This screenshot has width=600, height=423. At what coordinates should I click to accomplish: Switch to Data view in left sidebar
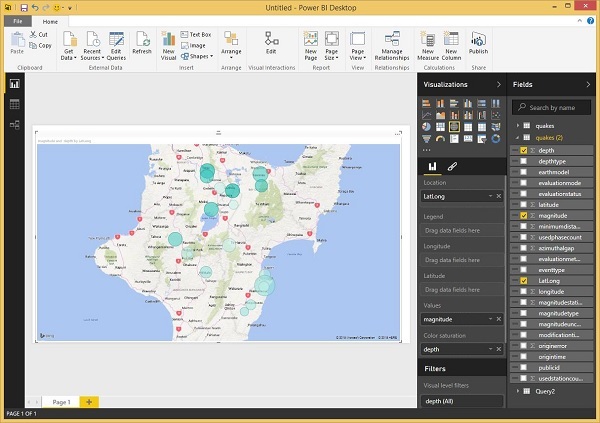[x=14, y=104]
